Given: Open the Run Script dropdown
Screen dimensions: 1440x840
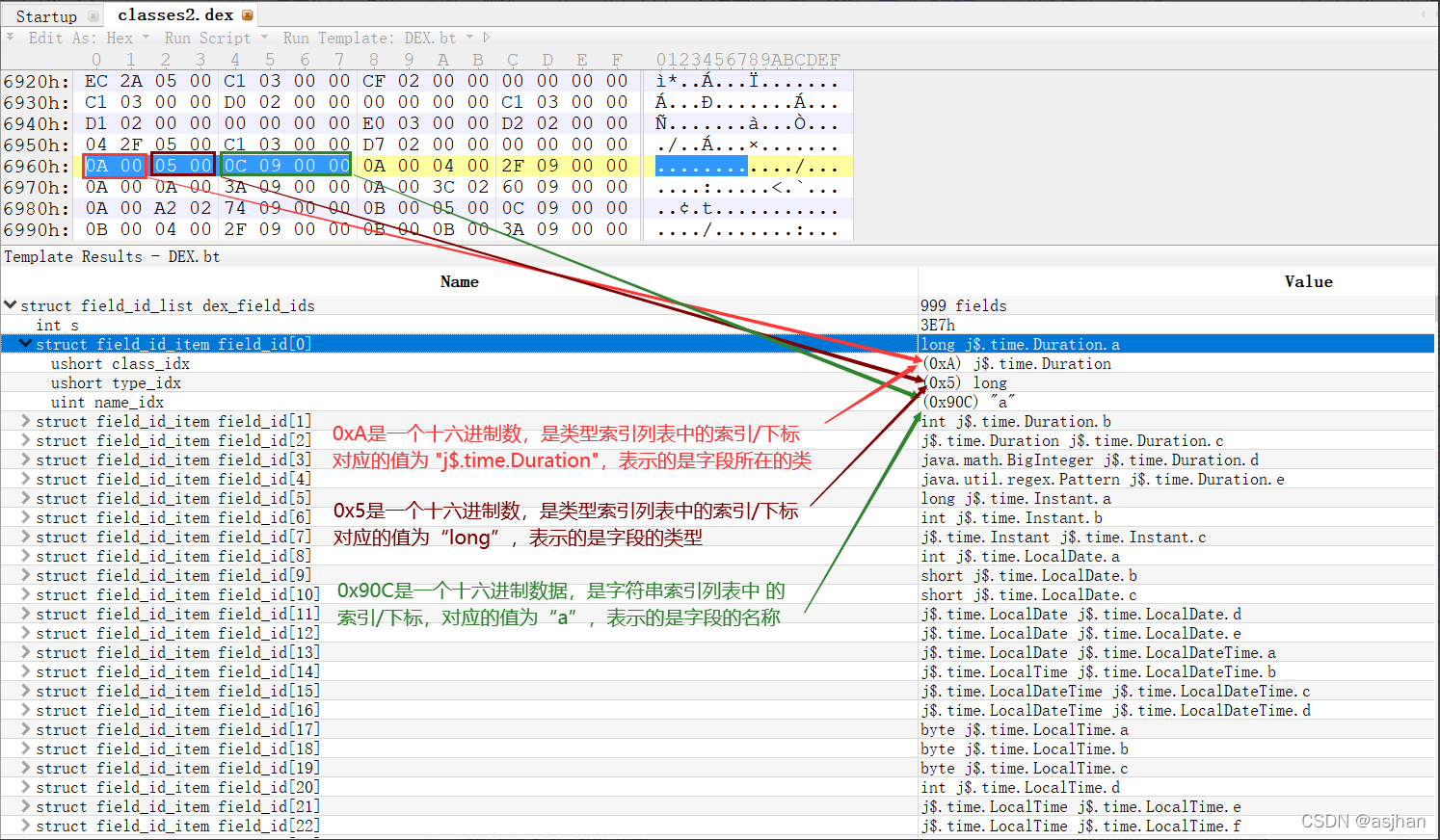Looking at the screenshot, I should (215, 38).
